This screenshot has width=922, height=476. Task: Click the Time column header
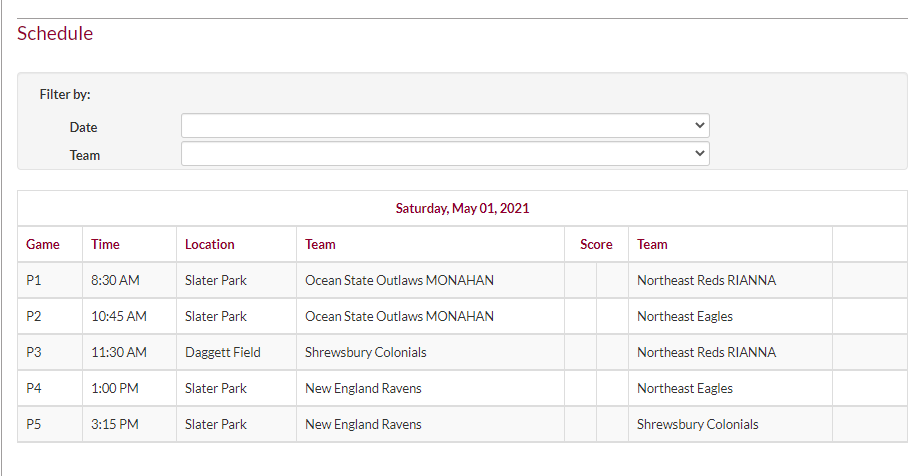pos(105,244)
